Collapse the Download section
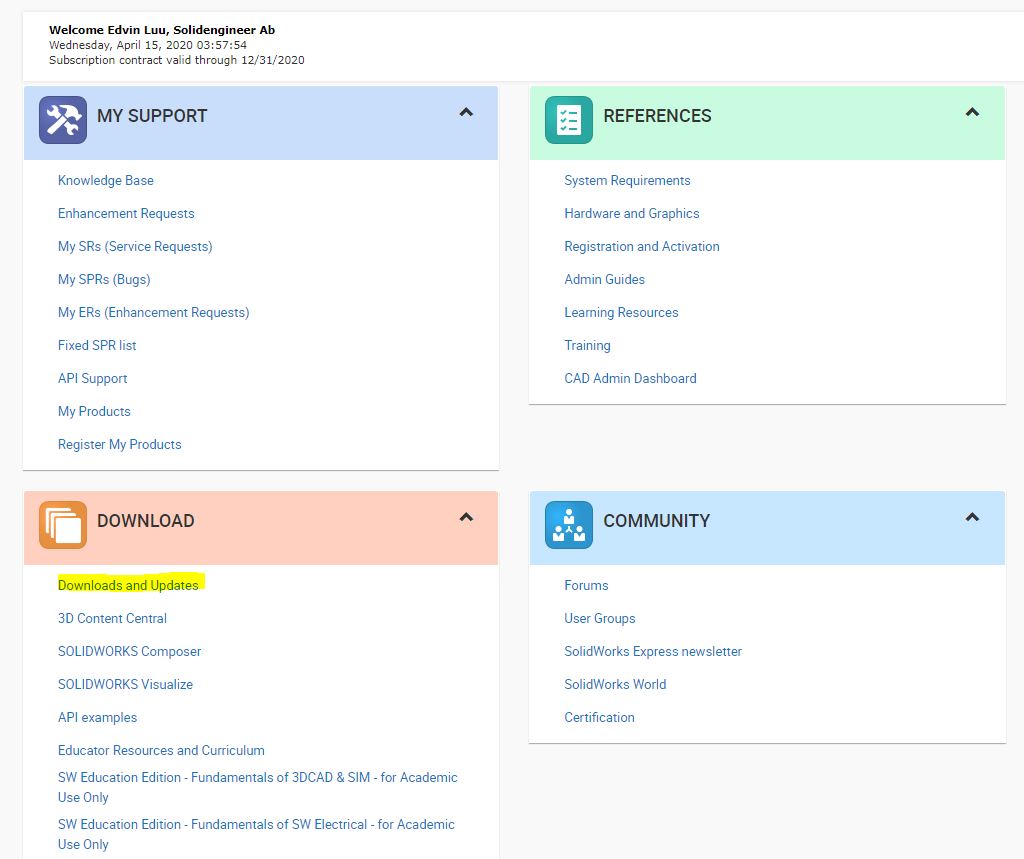This screenshot has width=1024, height=859. (x=466, y=518)
